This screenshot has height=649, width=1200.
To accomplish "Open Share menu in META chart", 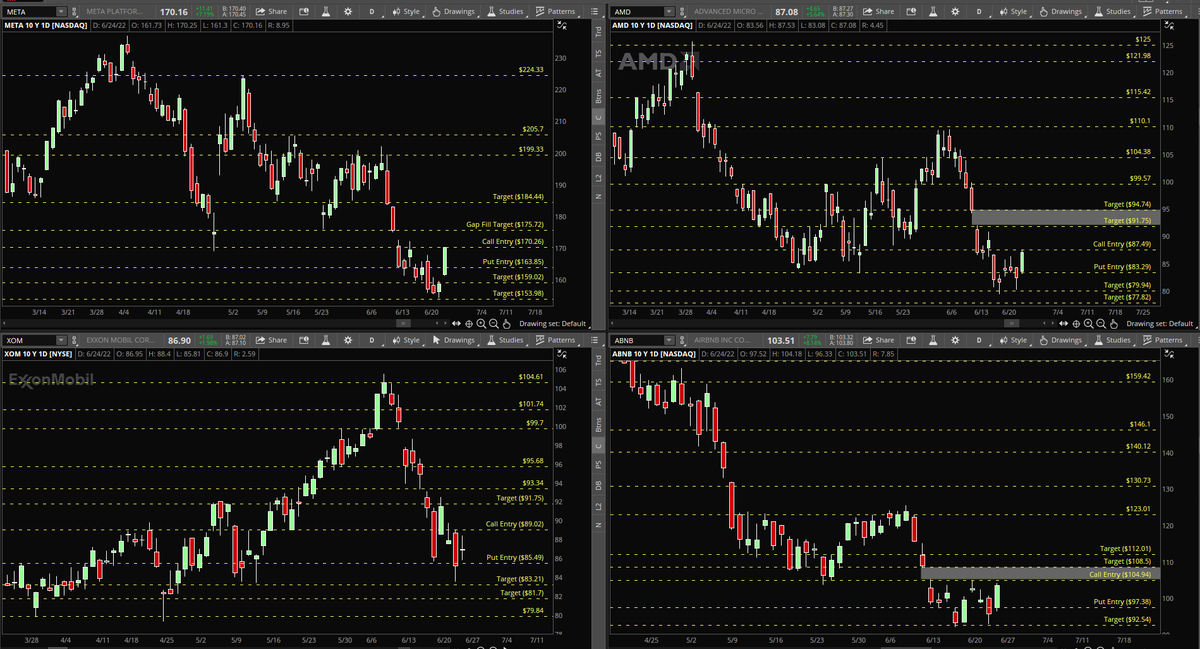I will coord(271,11).
